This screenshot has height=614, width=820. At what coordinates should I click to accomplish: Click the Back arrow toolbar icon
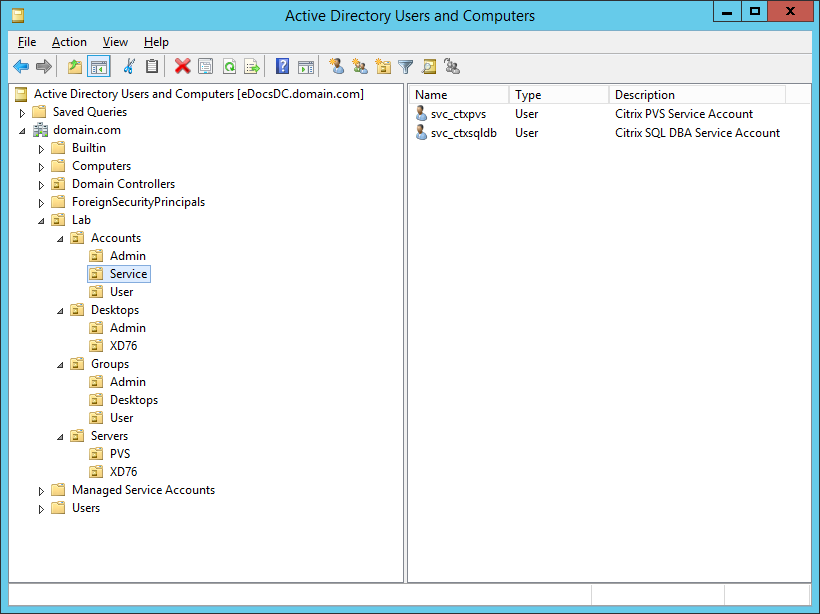click(x=21, y=67)
